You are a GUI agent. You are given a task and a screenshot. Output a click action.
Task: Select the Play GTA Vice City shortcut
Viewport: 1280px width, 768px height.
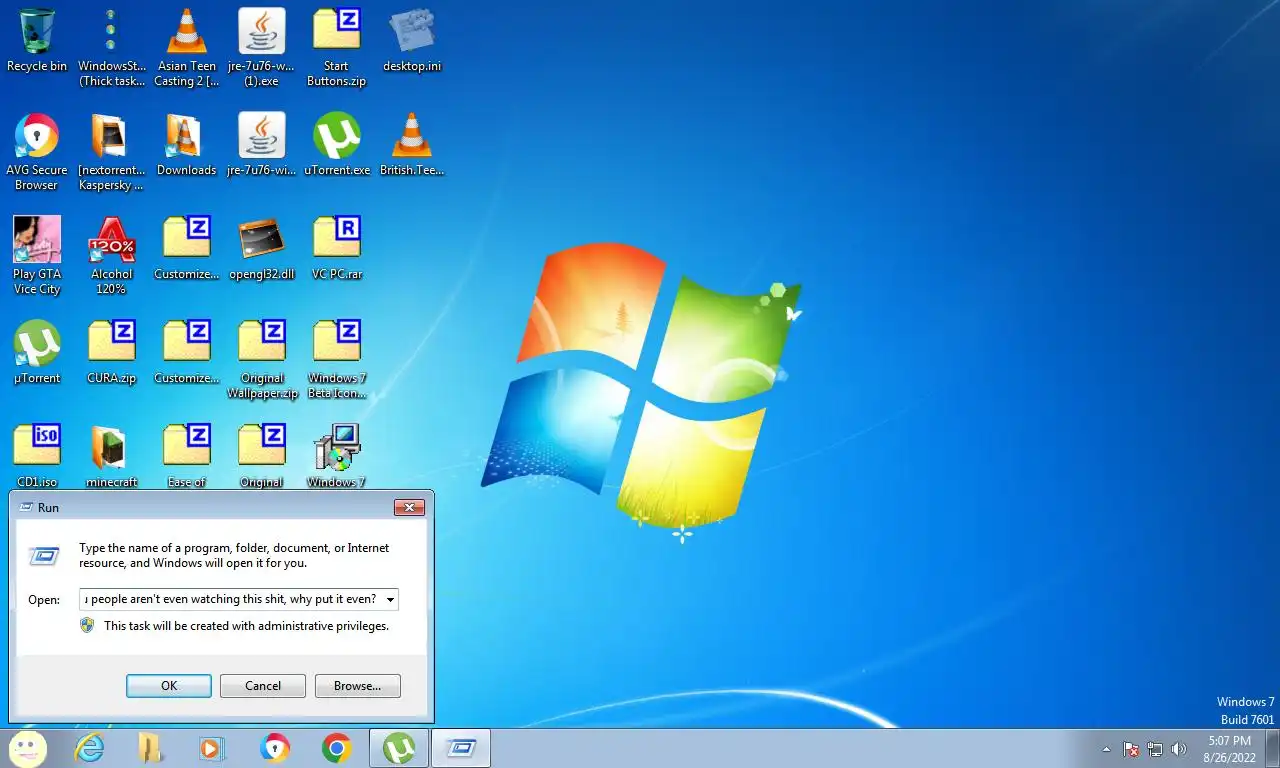37,255
